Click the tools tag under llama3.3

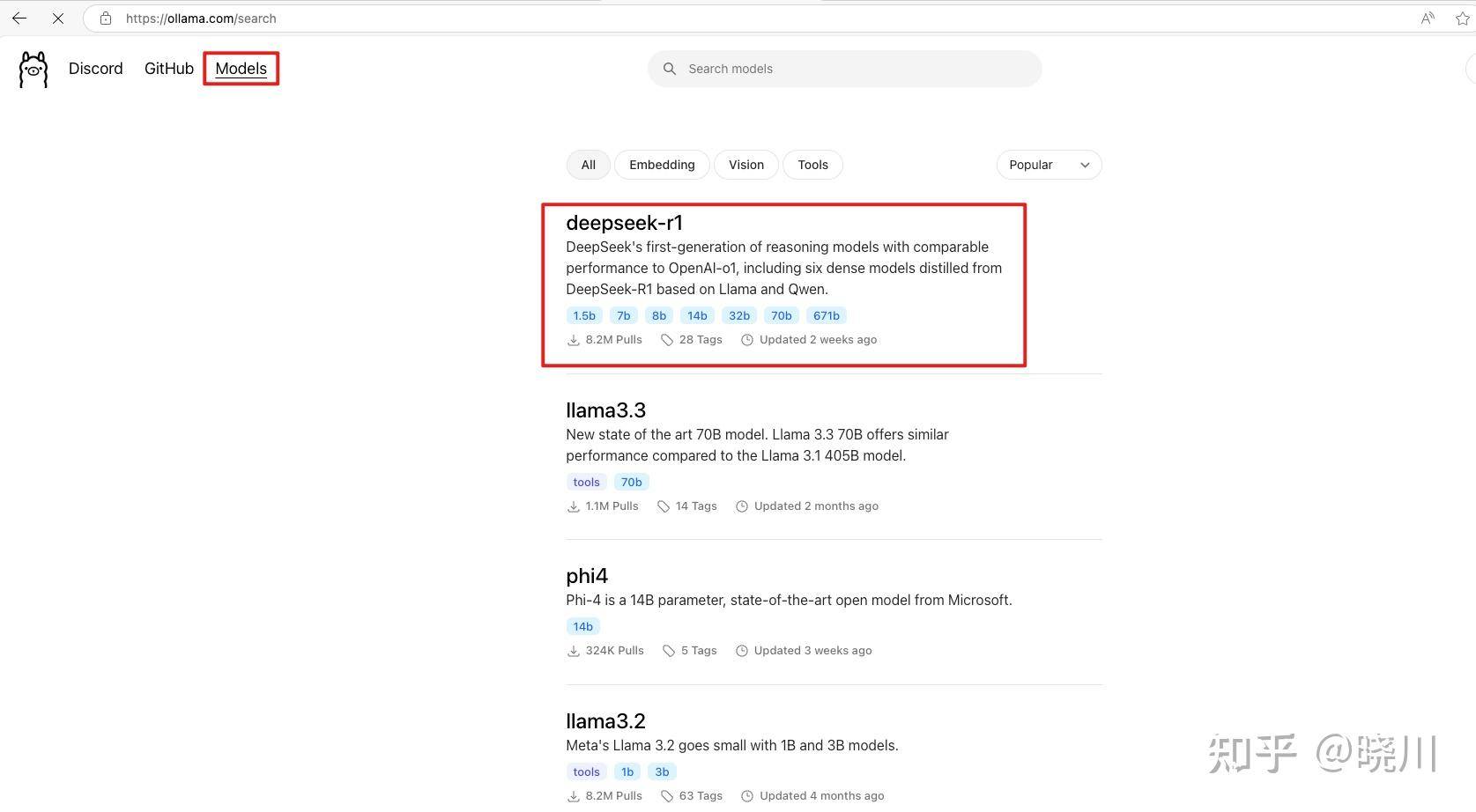point(587,482)
